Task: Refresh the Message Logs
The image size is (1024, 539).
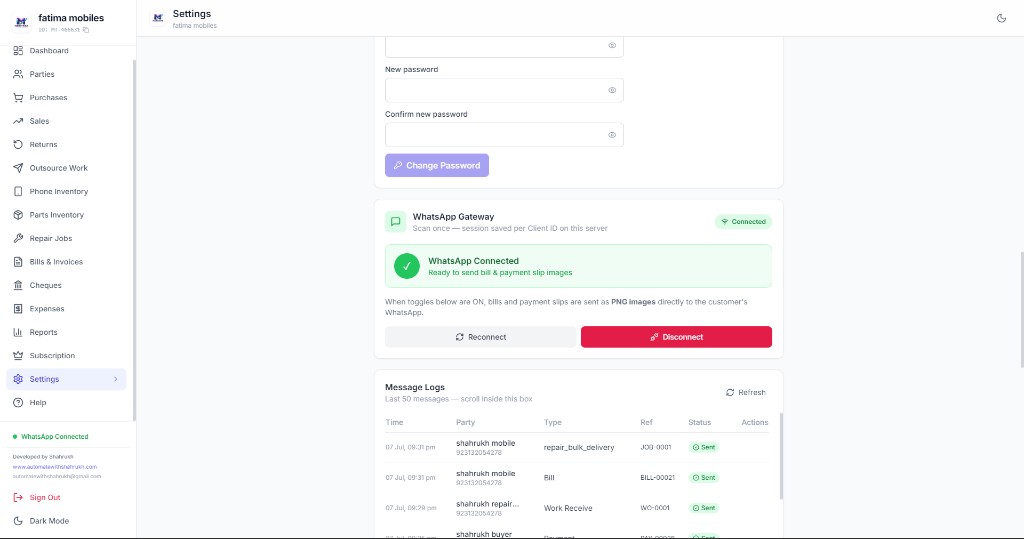Action: pos(746,393)
